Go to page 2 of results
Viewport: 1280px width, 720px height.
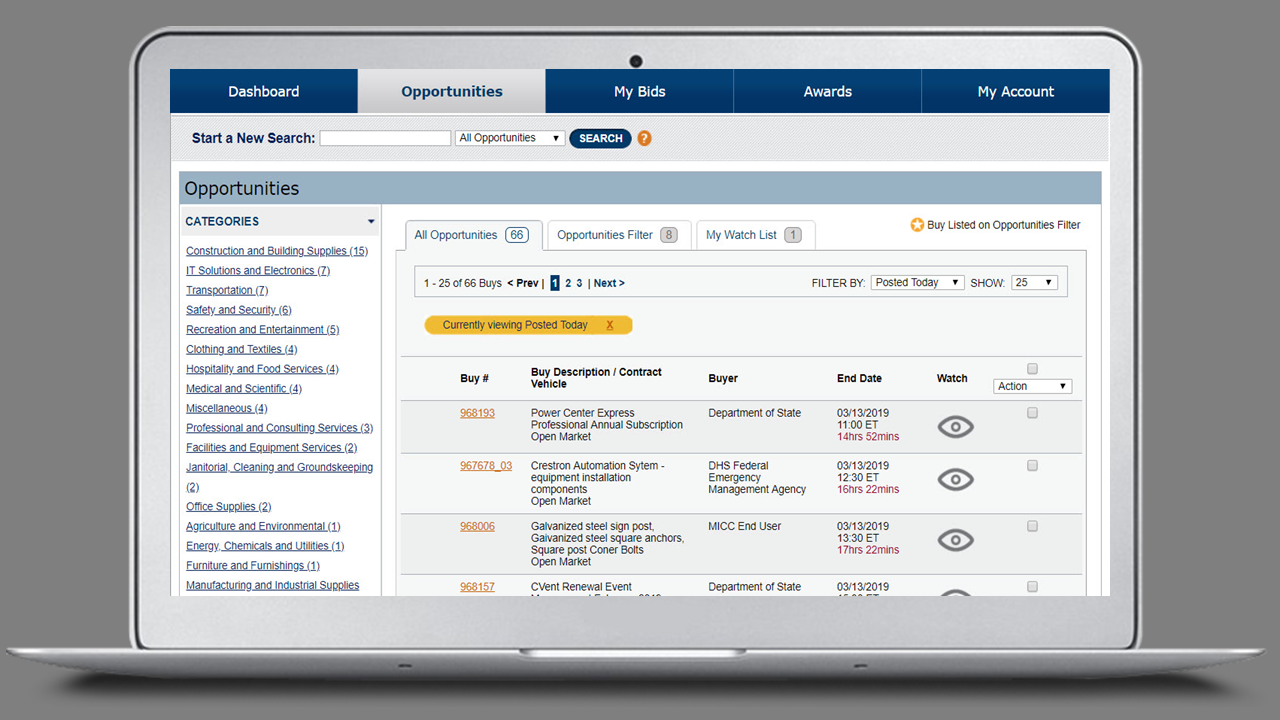(568, 284)
